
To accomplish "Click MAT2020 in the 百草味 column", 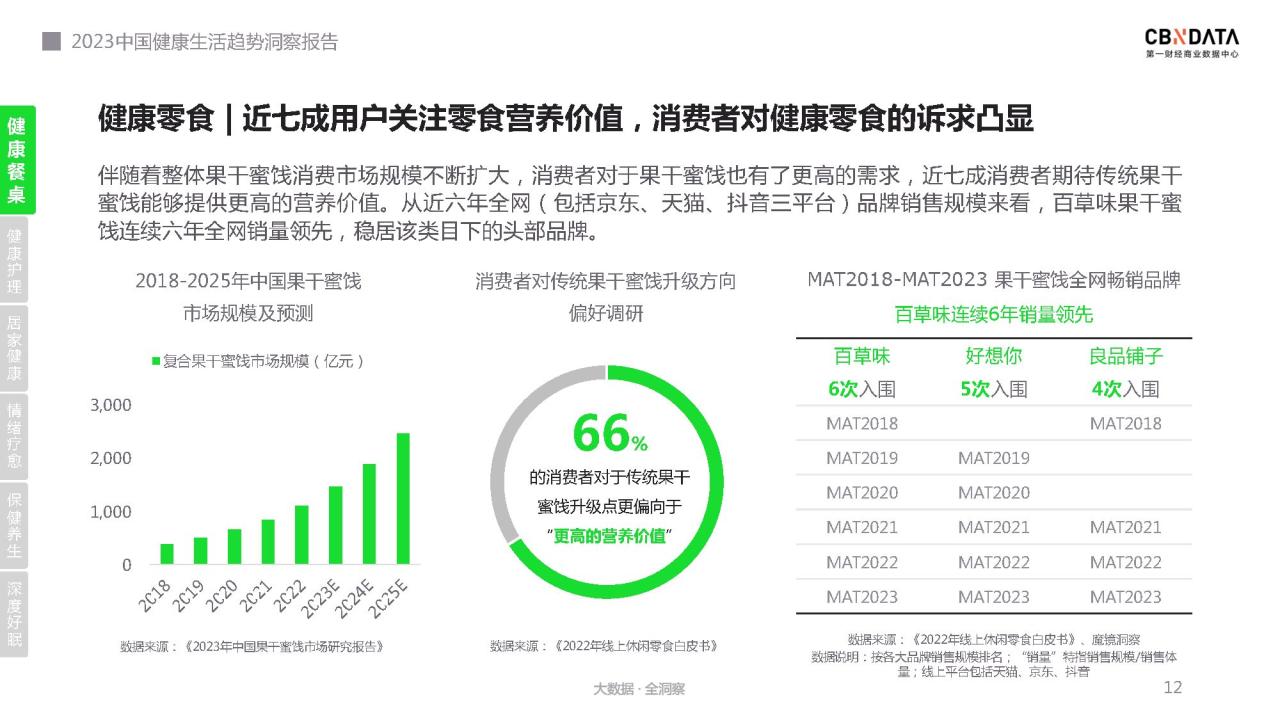I will (x=862, y=493).
